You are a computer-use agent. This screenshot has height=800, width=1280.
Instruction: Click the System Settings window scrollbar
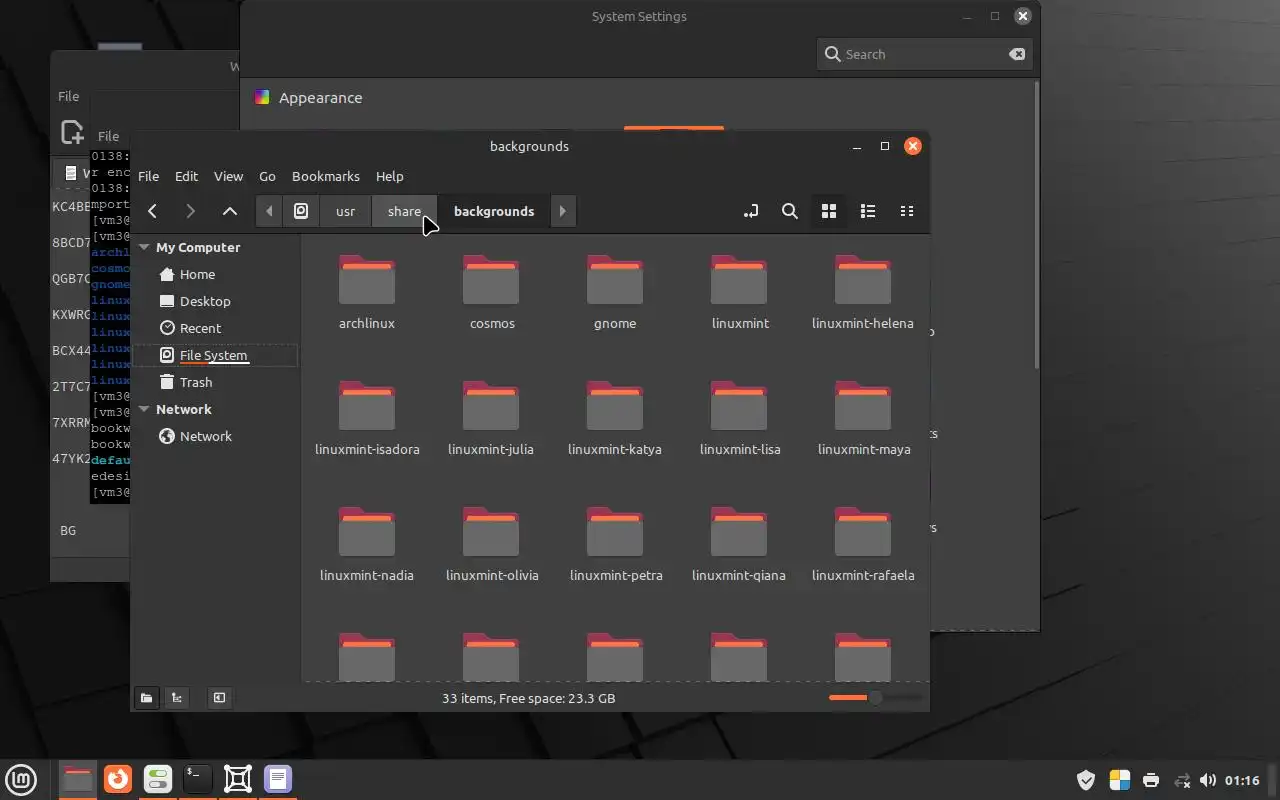pos(1036,225)
